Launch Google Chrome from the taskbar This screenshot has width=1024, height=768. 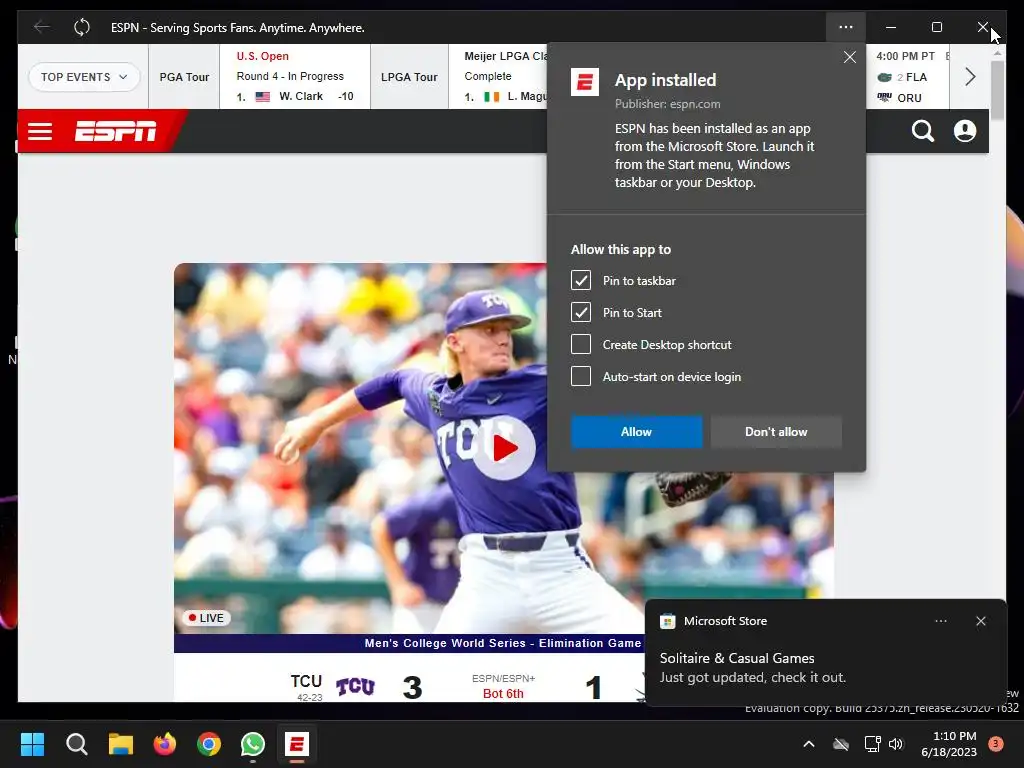coord(209,744)
